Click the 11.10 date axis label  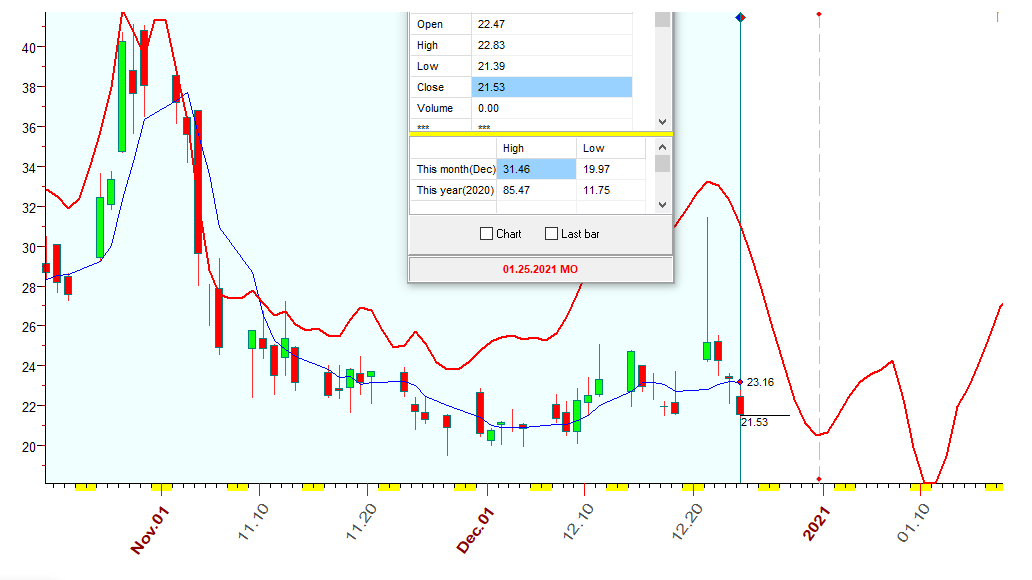point(253,522)
